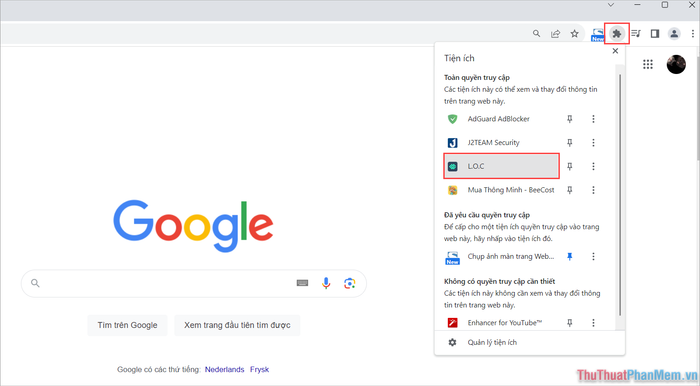Open Chrome three-dot main menu
Viewport: 700px width, 386px height.
coord(693,33)
